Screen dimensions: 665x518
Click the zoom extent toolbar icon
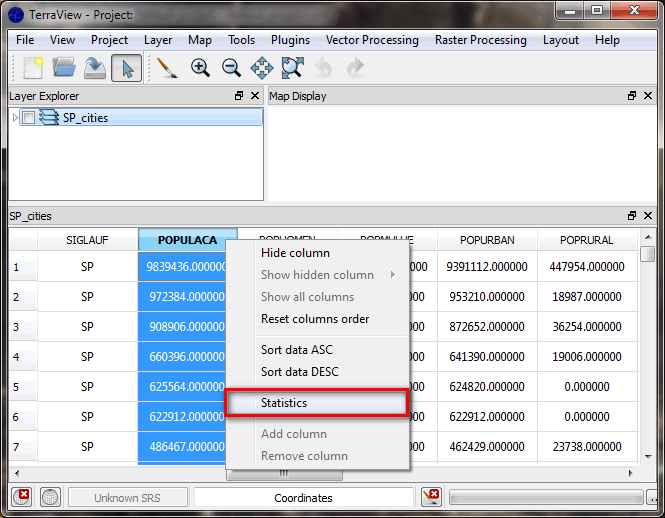pyautogui.click(x=292, y=68)
